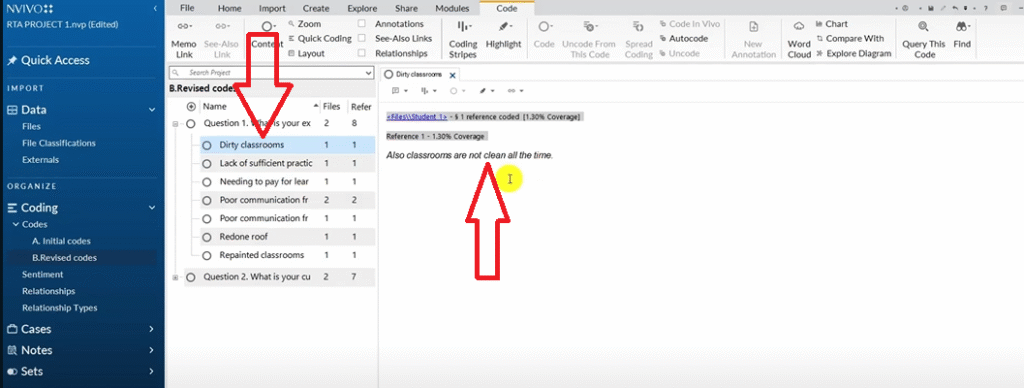The height and width of the screenshot is (388, 1024).
Task: Open Externals in sidebar
Action: 40,160
